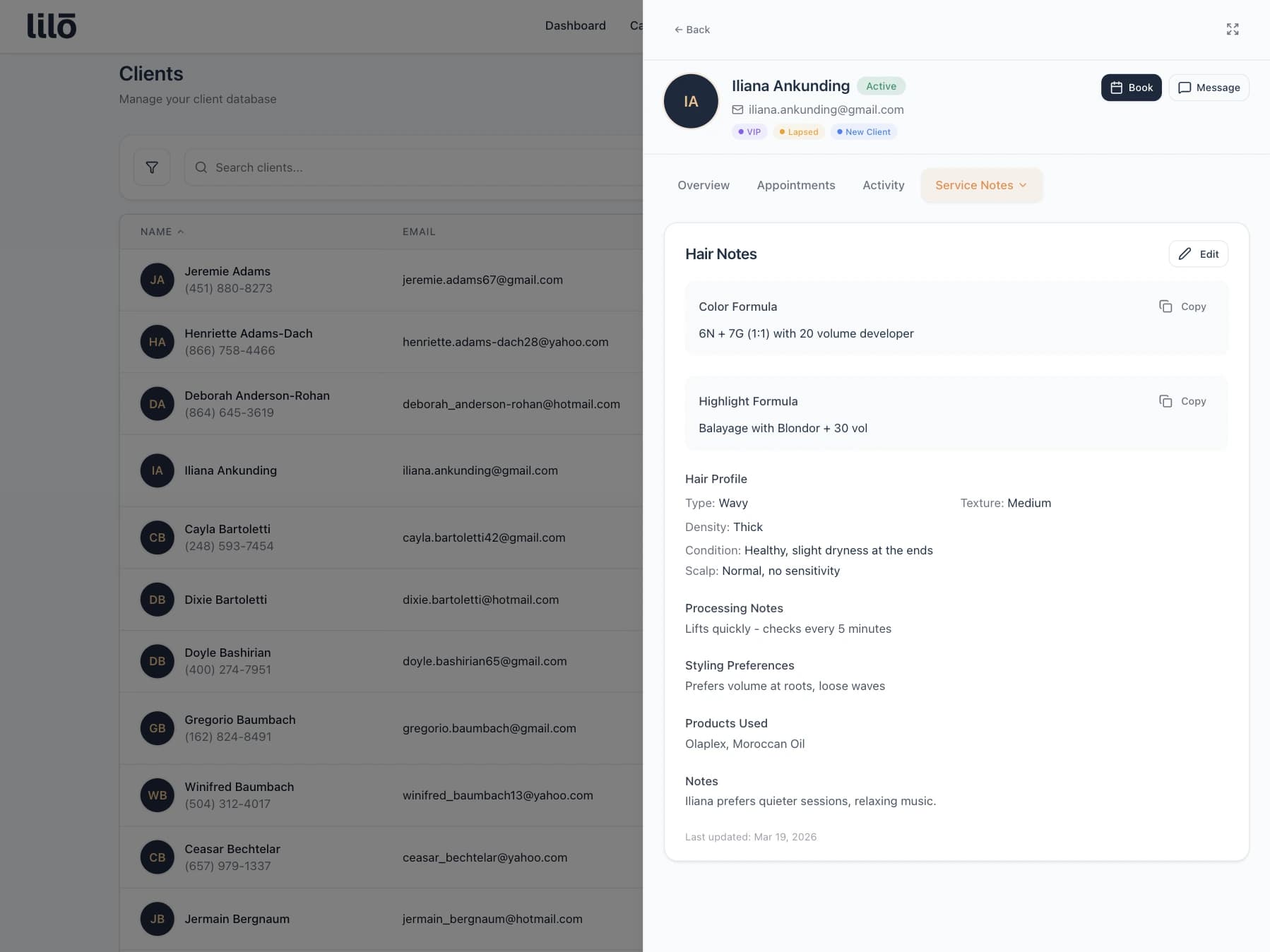Collapse the Service Notes chevron
The width and height of the screenshot is (1270, 952).
point(1023,185)
